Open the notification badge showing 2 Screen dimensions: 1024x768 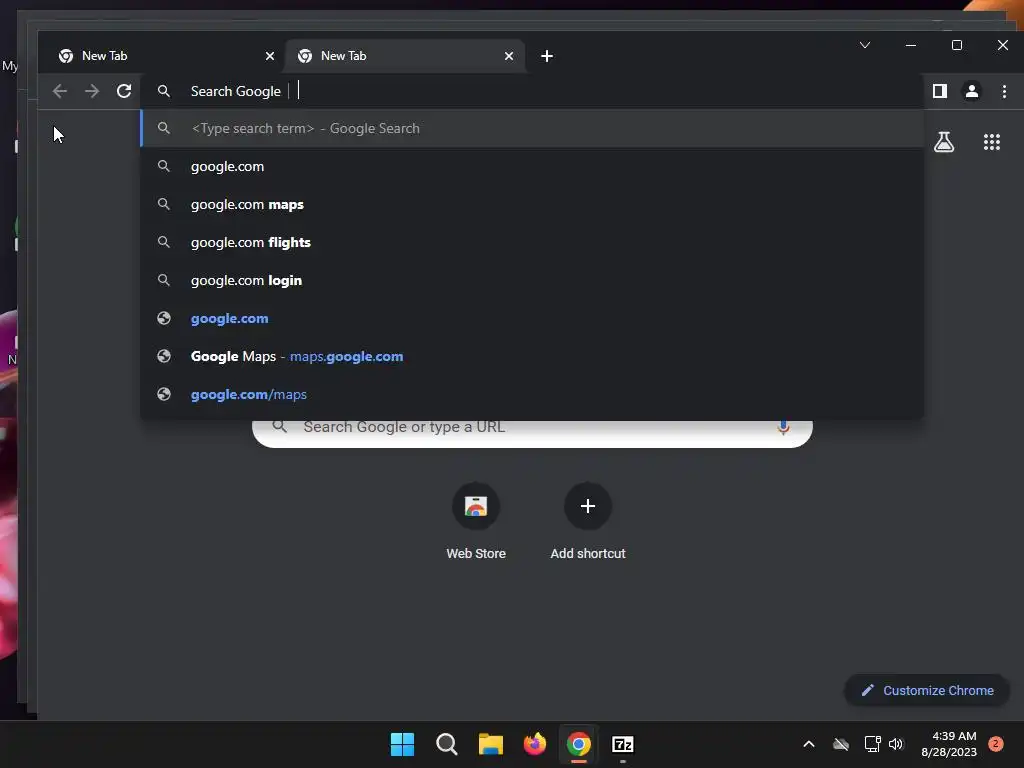pos(996,744)
